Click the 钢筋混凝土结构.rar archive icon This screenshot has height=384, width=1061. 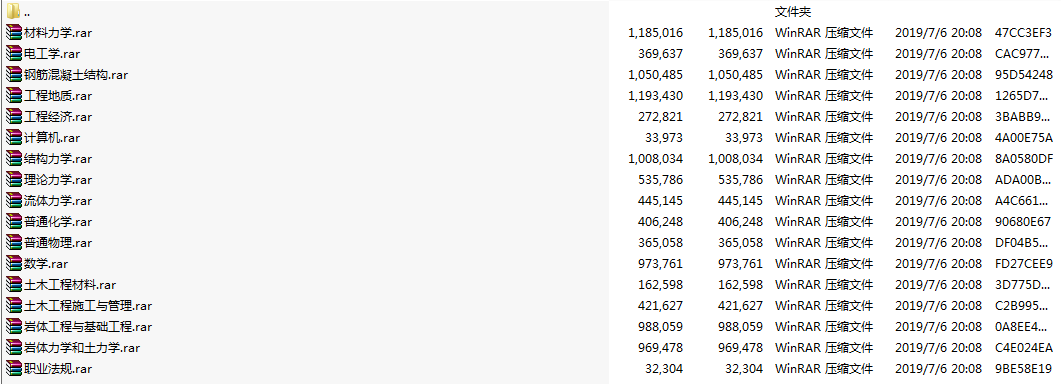14,74
